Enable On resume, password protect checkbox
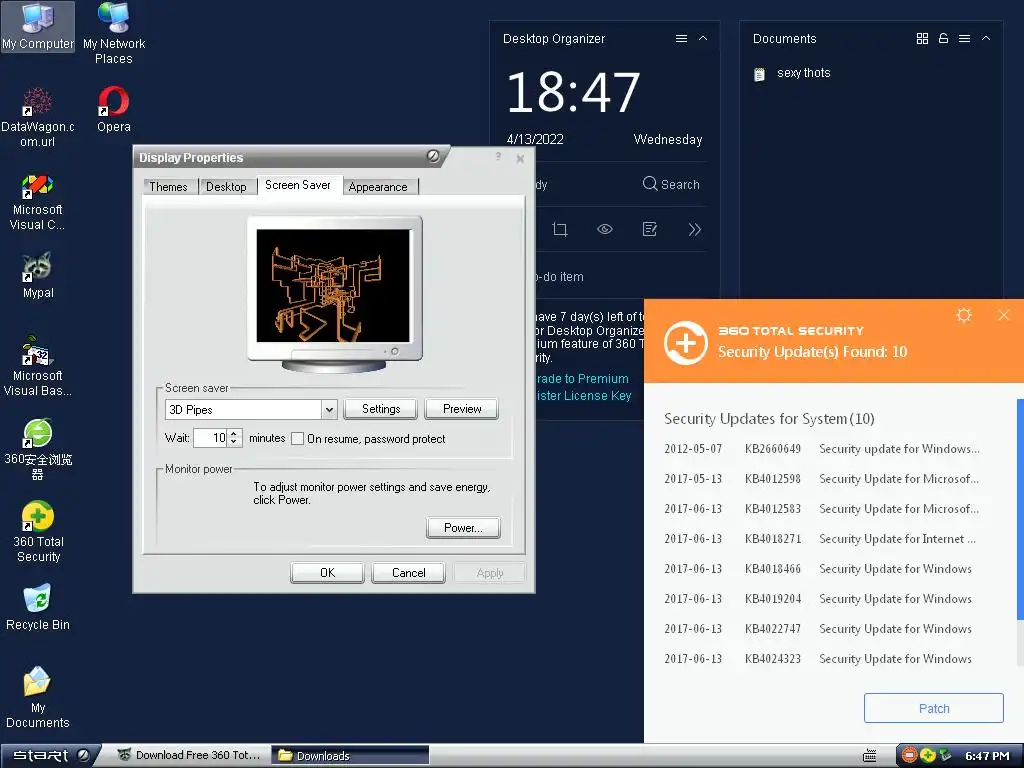This screenshot has height=768, width=1024. (297, 438)
